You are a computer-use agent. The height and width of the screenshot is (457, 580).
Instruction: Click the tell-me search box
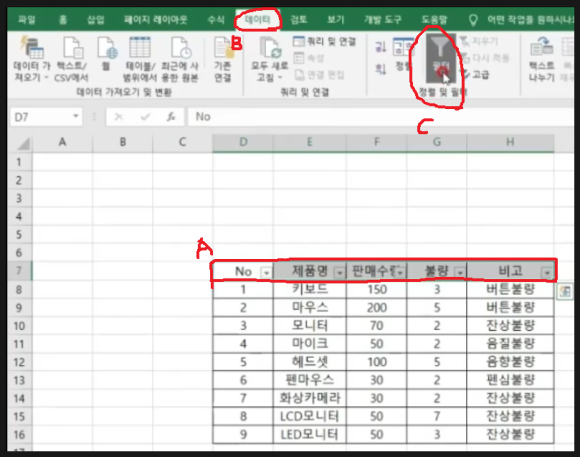(x=530, y=20)
